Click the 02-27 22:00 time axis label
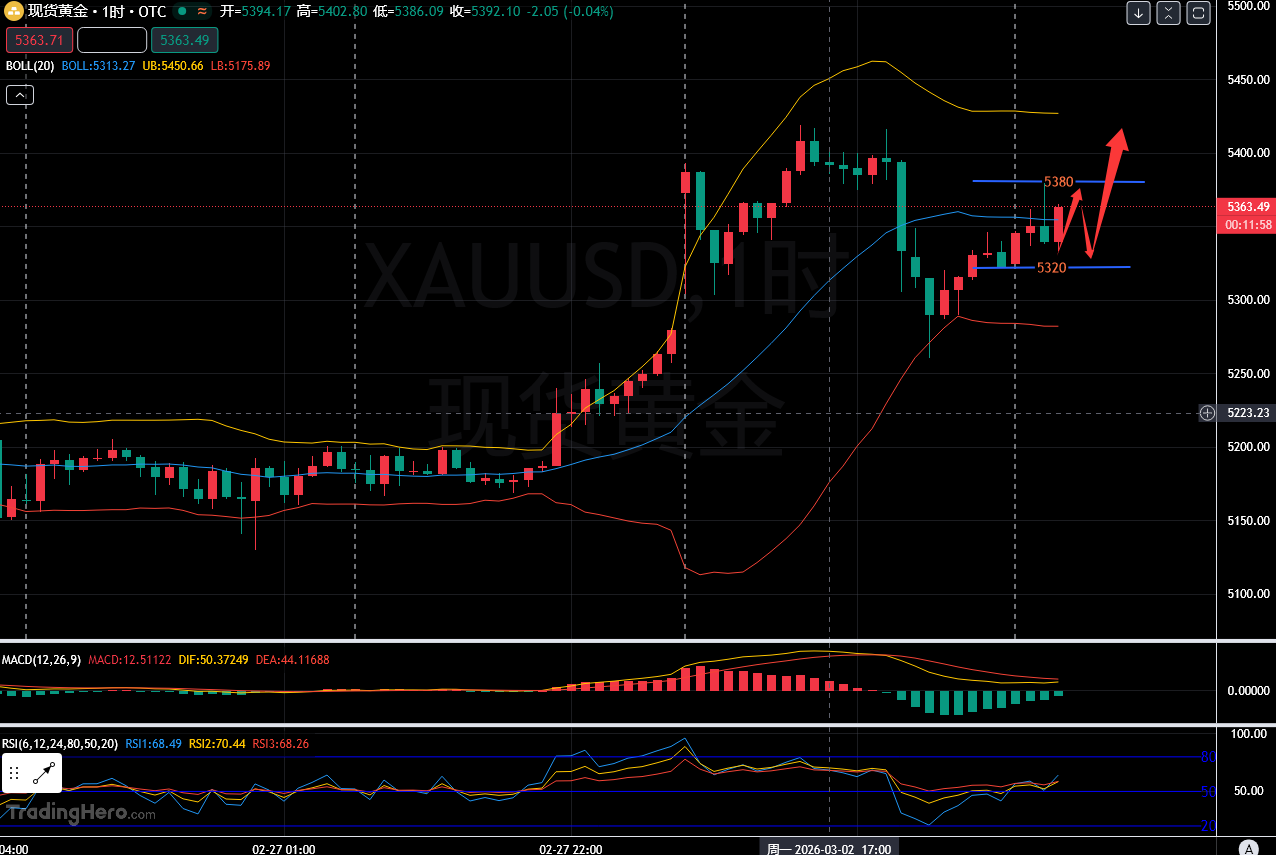 click(x=571, y=849)
